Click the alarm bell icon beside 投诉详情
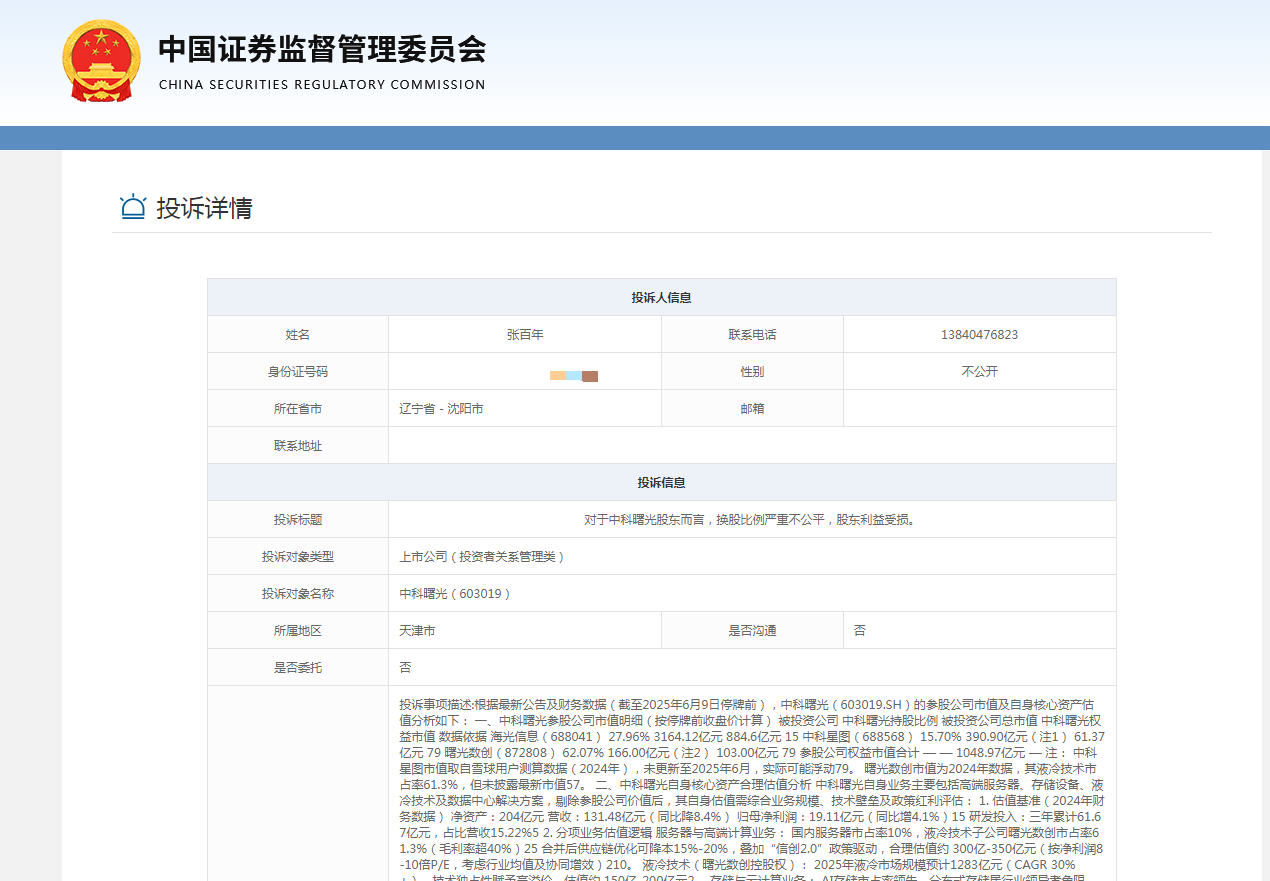 [133, 207]
